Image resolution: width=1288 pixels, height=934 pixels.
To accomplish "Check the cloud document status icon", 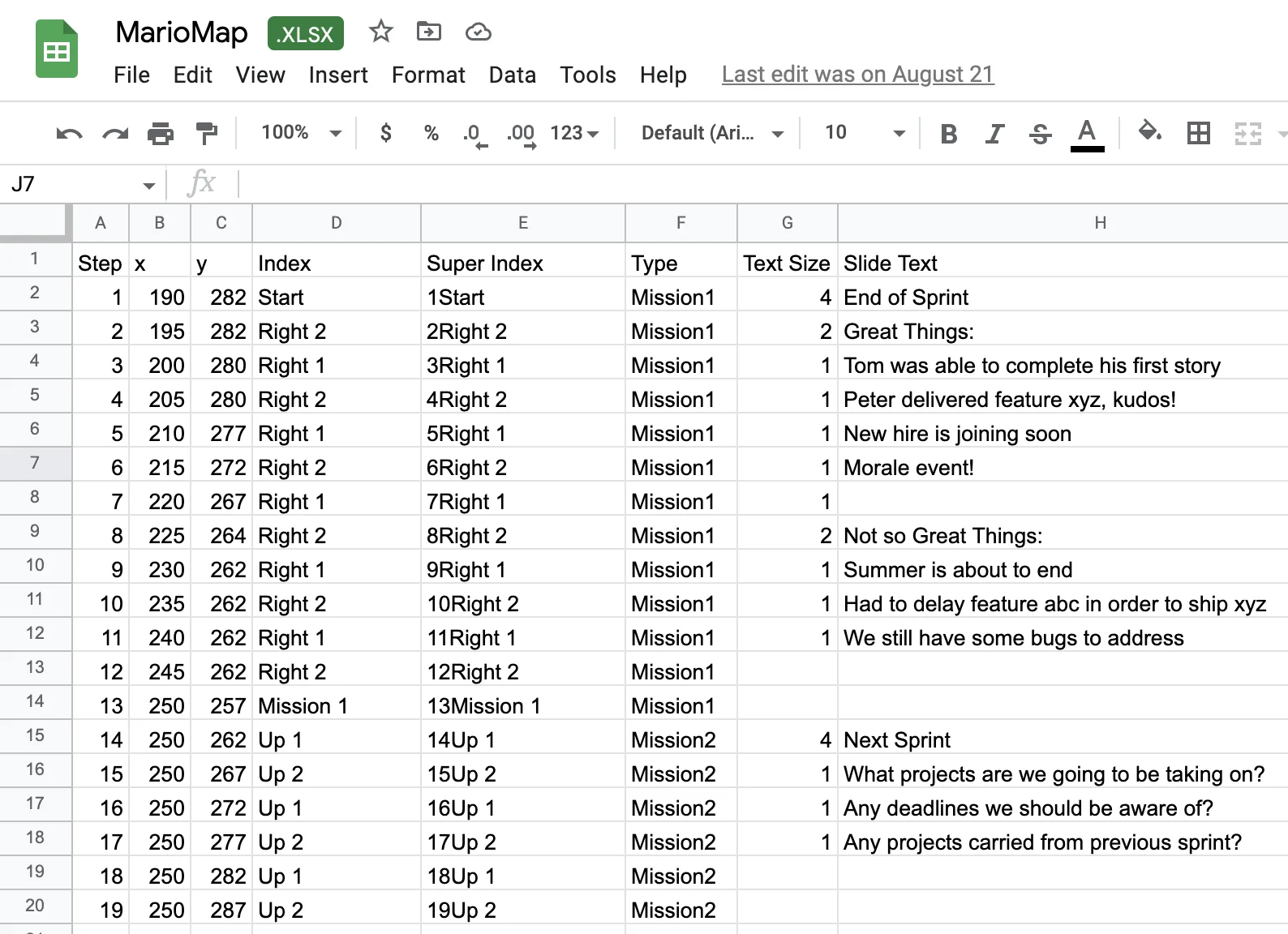I will coord(479,32).
